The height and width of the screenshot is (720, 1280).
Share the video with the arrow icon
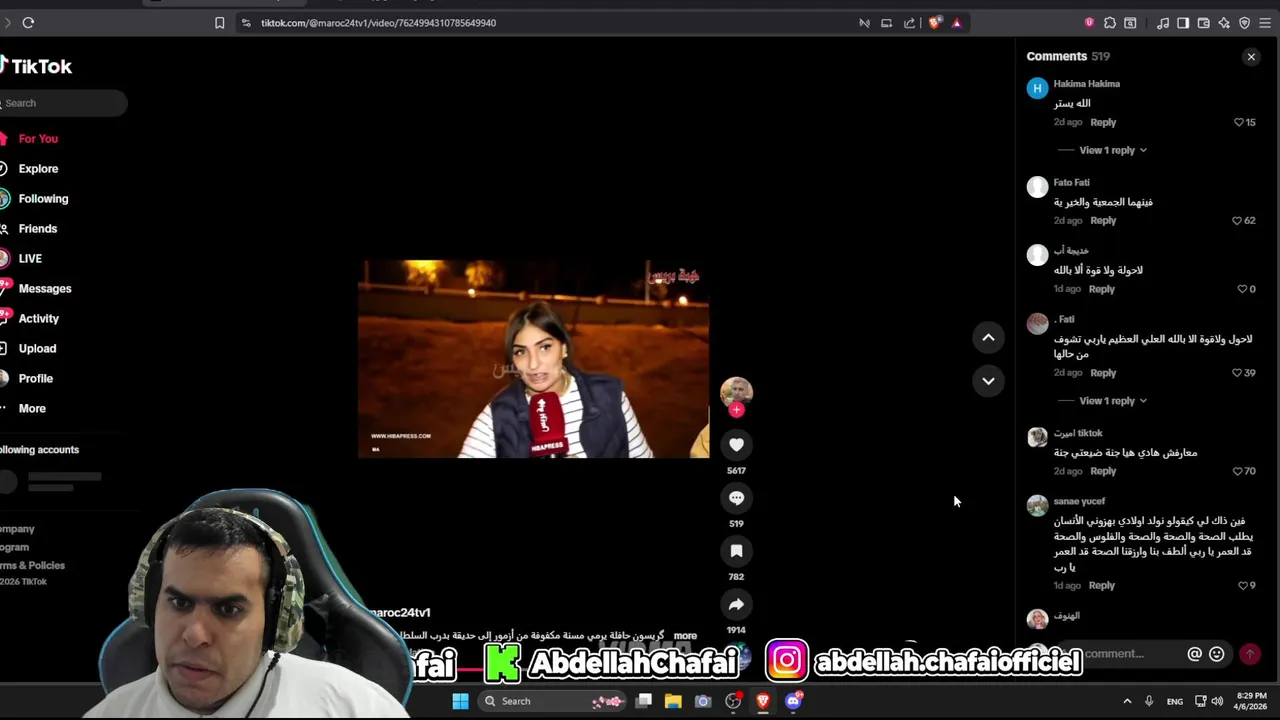(x=736, y=604)
